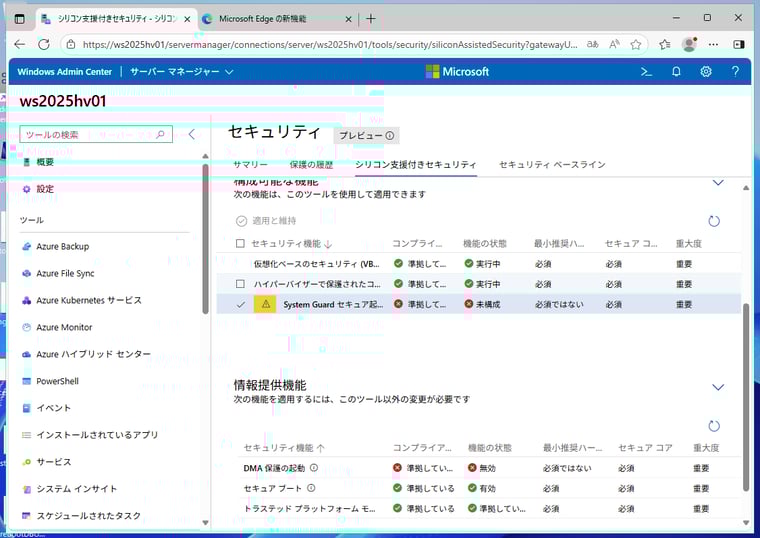Open イベント tool

[x=53, y=408]
